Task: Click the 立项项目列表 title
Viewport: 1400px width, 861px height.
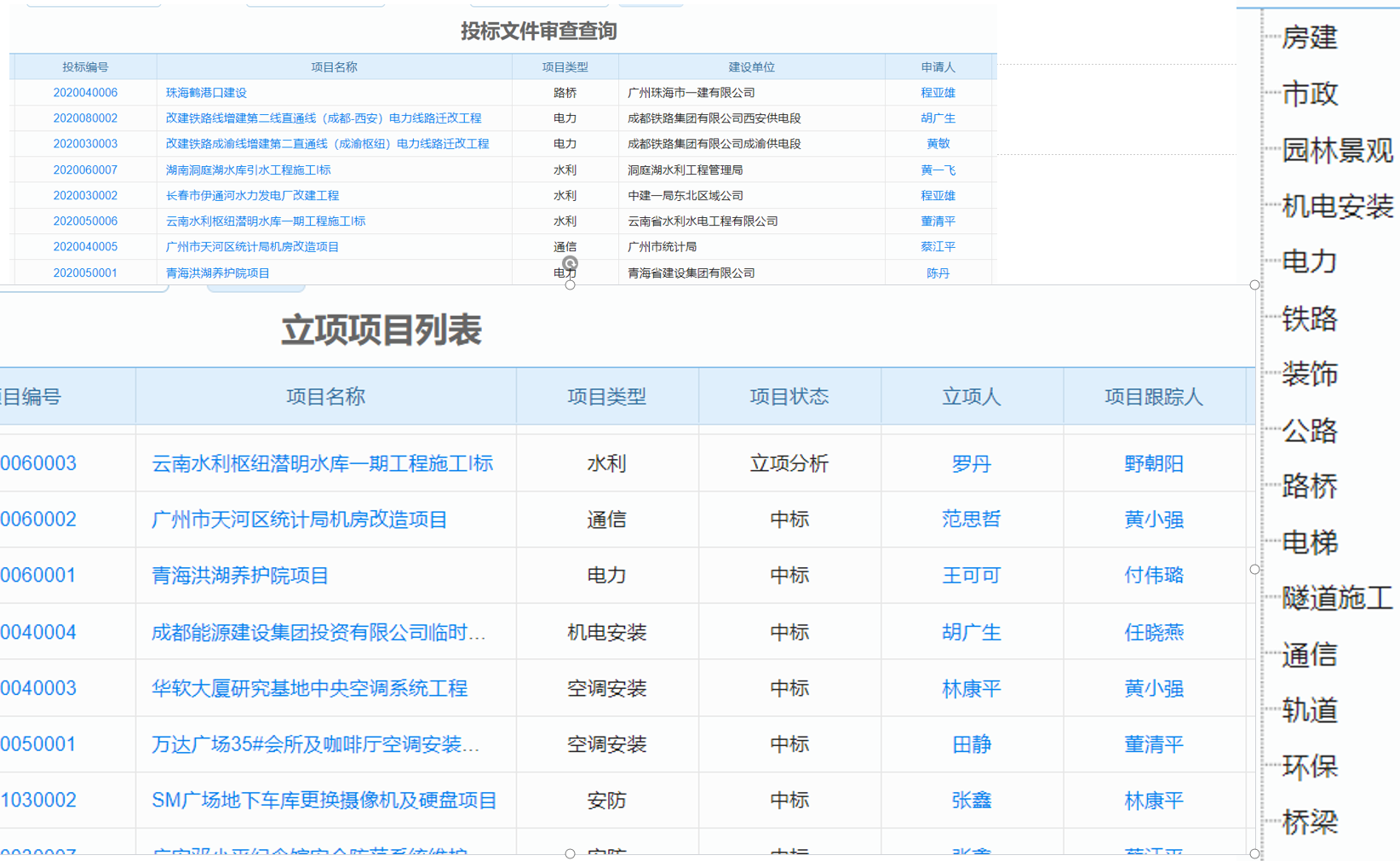Action: coord(381,330)
